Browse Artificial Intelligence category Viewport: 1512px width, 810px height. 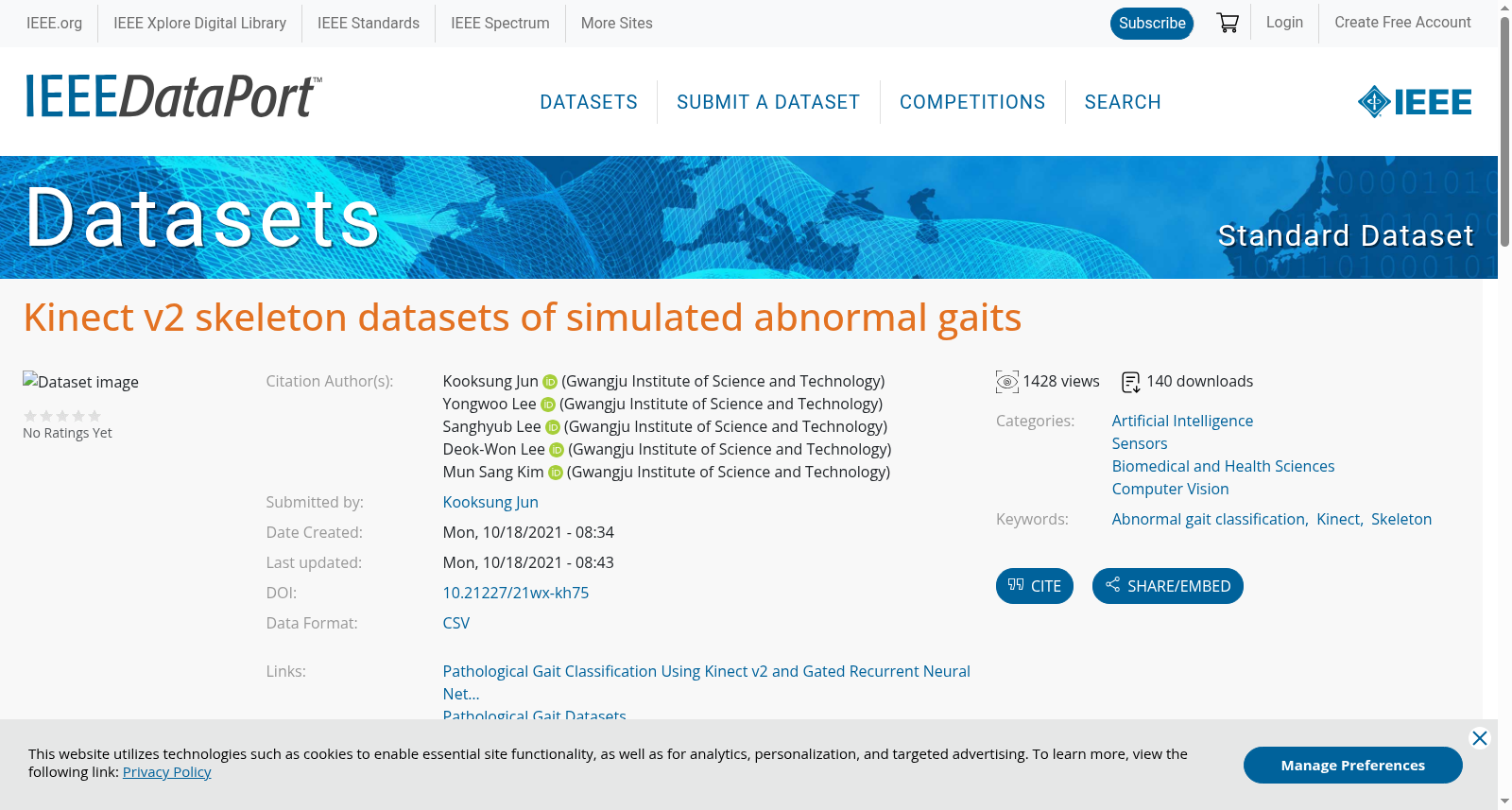click(1182, 422)
